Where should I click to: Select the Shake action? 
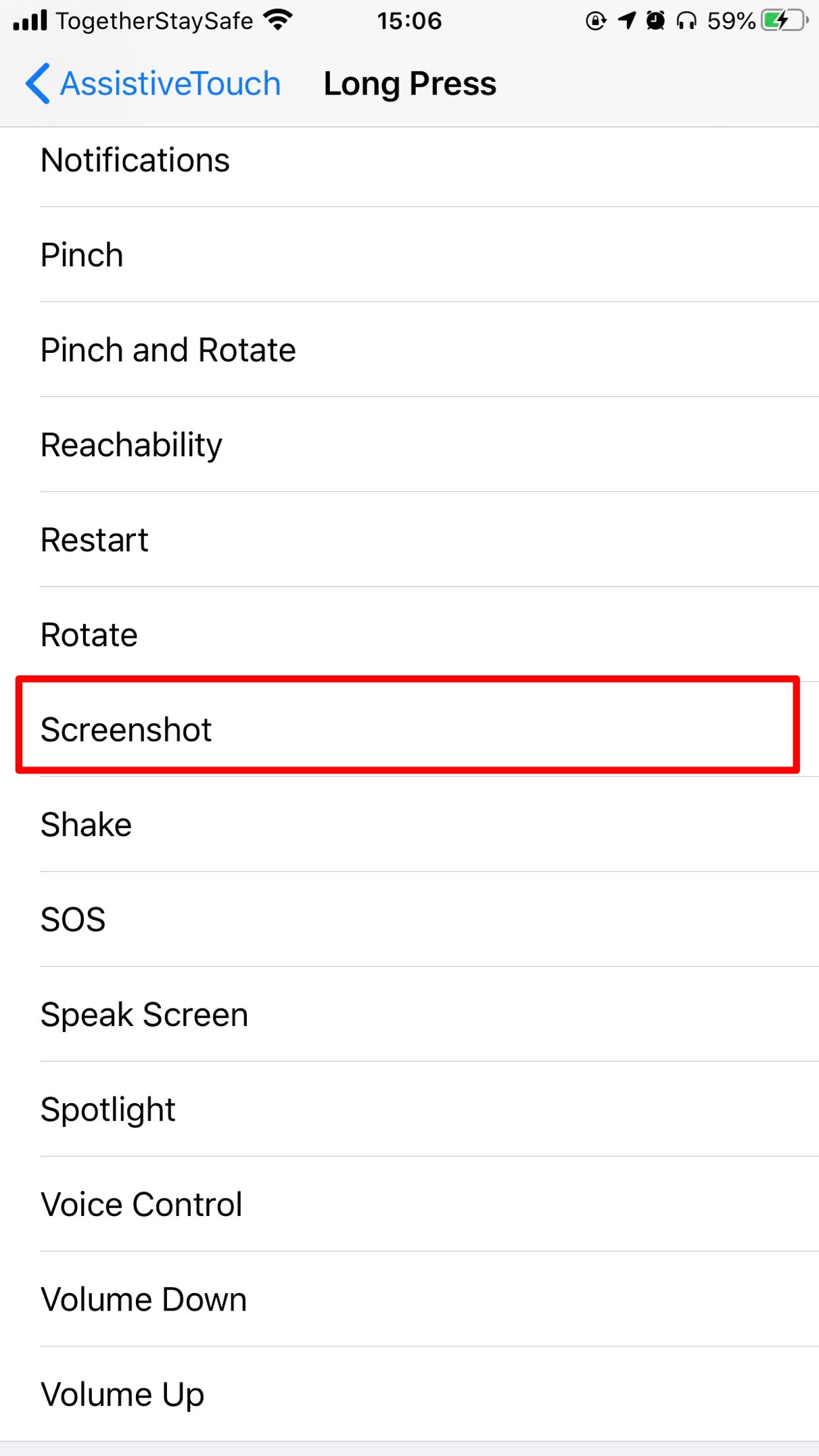(x=408, y=825)
